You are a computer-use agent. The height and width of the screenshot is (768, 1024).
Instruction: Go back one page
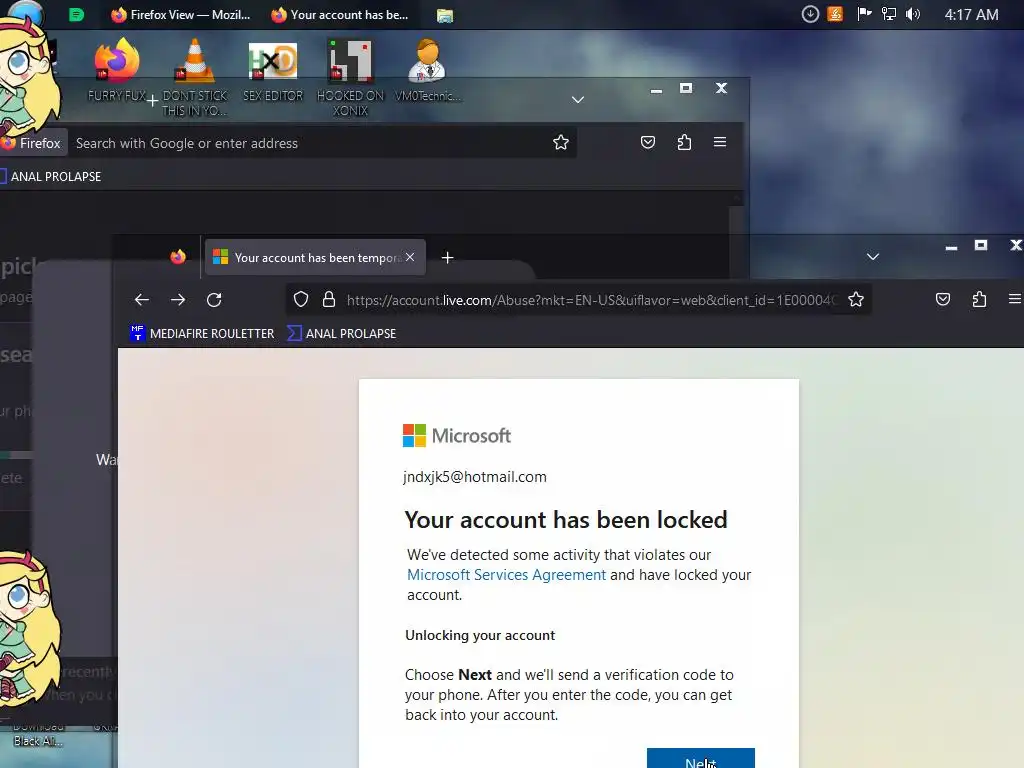click(x=142, y=300)
